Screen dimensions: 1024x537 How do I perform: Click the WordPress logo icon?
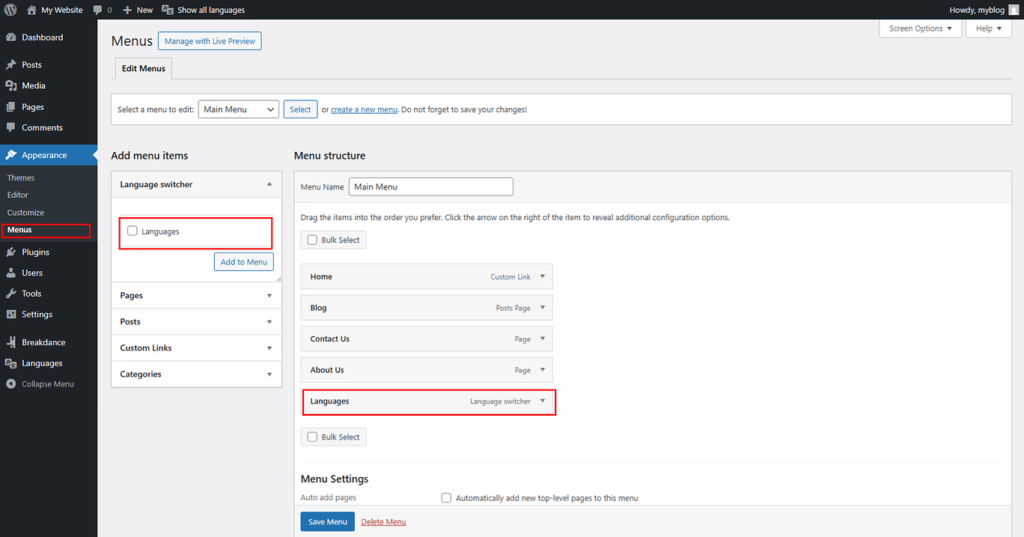11,10
